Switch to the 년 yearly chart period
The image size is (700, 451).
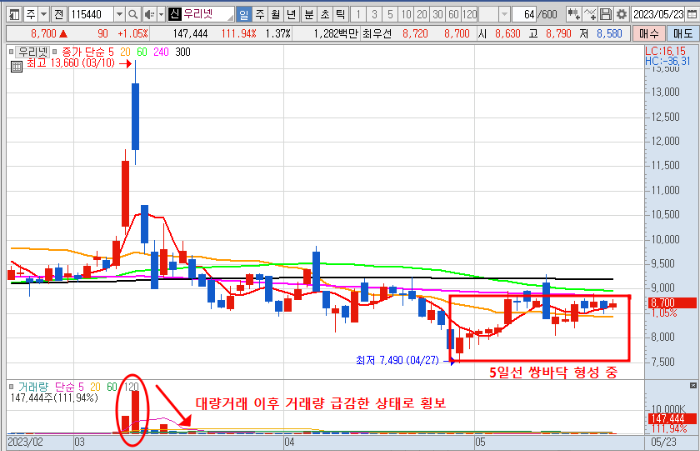coord(291,15)
